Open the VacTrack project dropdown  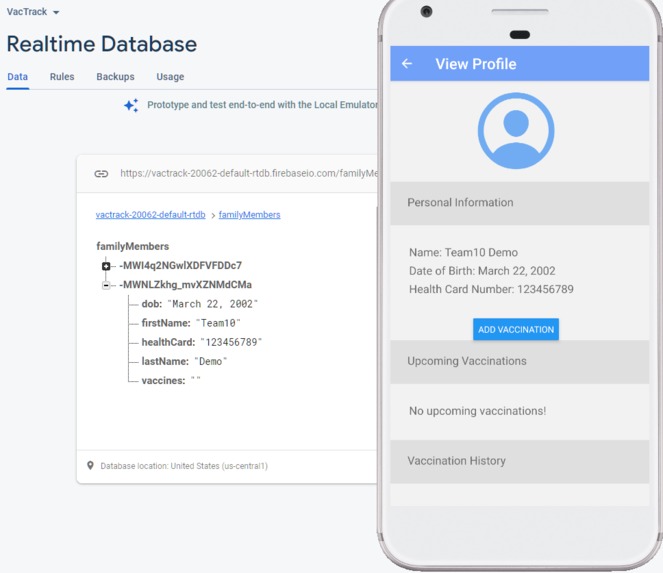point(33,12)
